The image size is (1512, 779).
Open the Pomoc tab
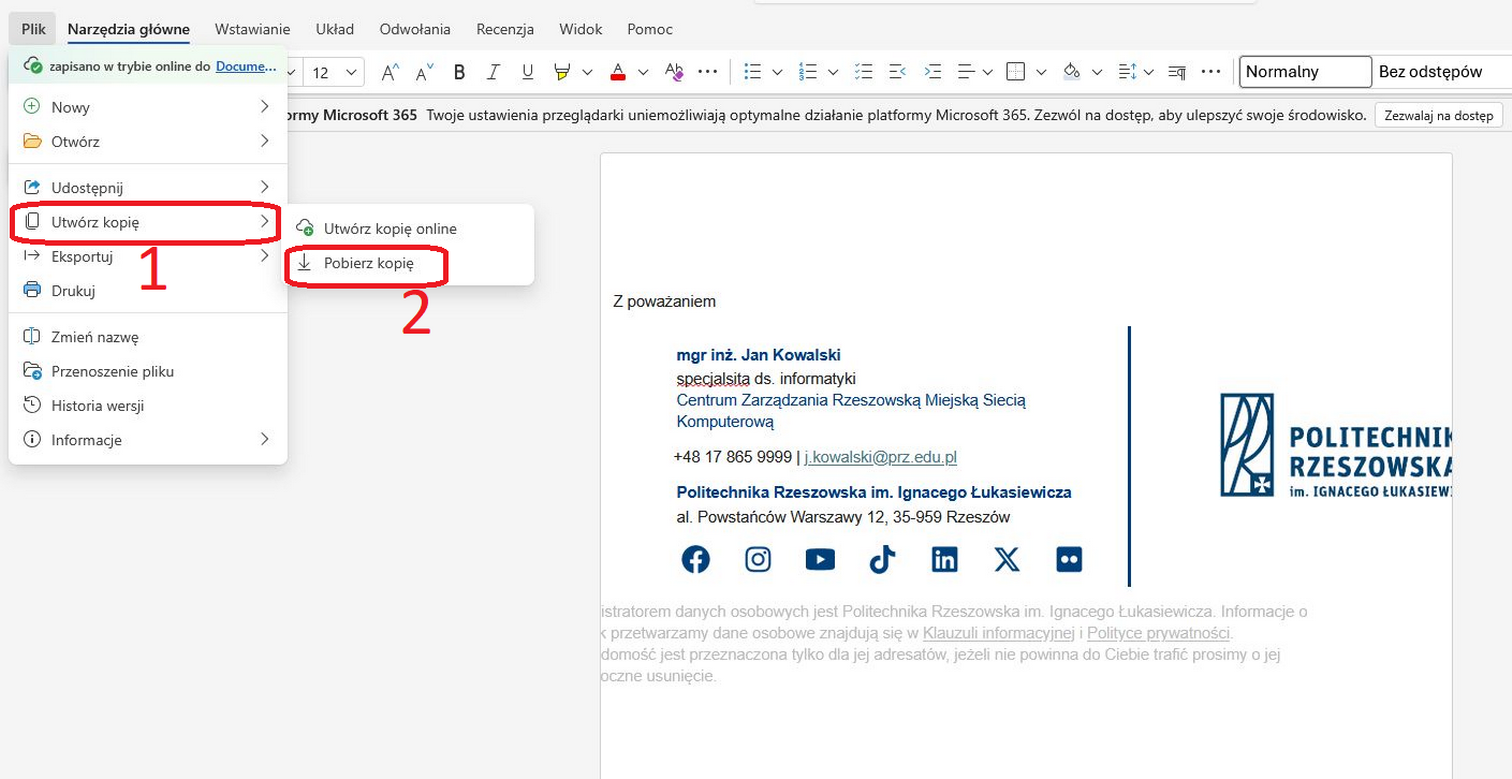650,29
